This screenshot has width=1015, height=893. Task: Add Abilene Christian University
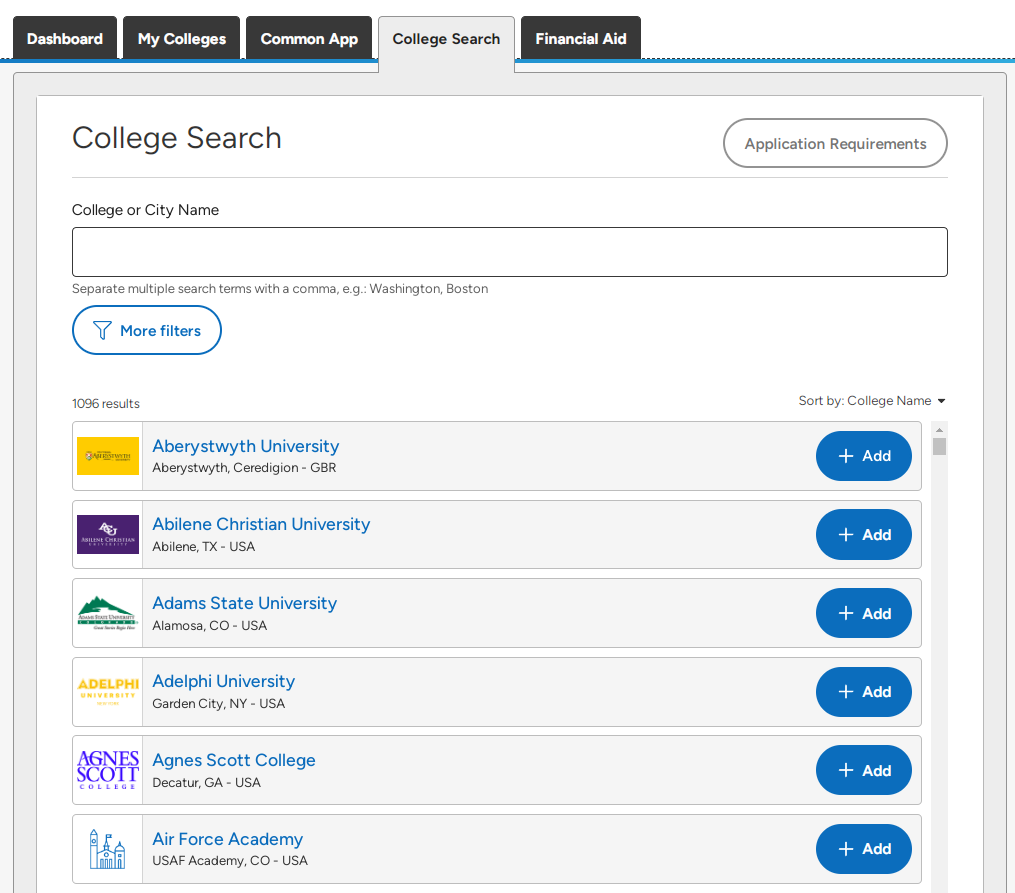tap(864, 535)
